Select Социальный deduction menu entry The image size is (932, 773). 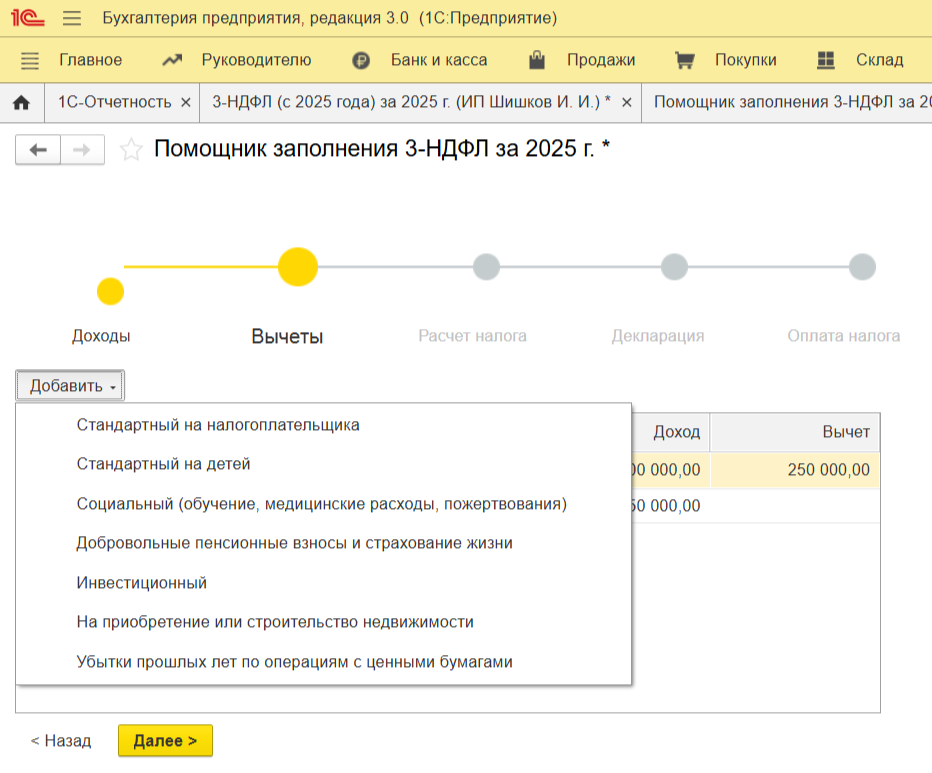(321, 504)
